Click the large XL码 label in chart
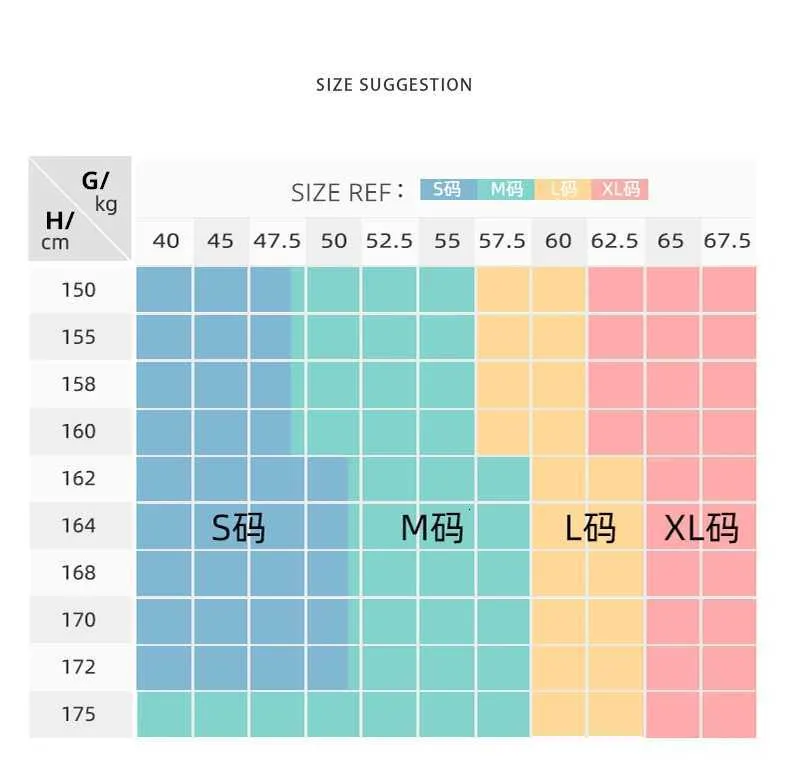 click(x=701, y=527)
